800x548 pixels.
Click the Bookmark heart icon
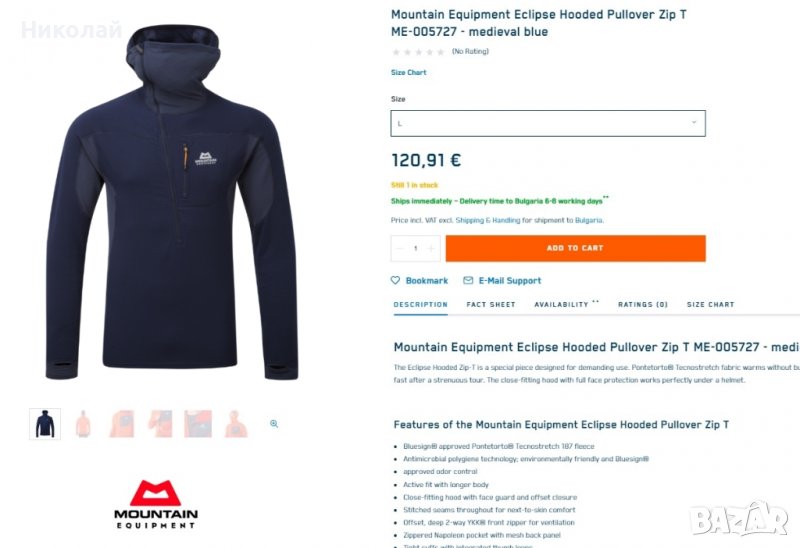pos(395,280)
